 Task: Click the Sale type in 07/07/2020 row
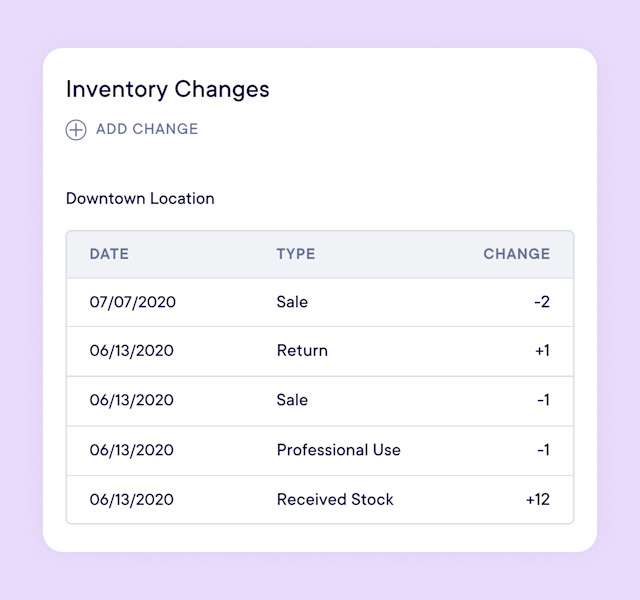click(292, 302)
